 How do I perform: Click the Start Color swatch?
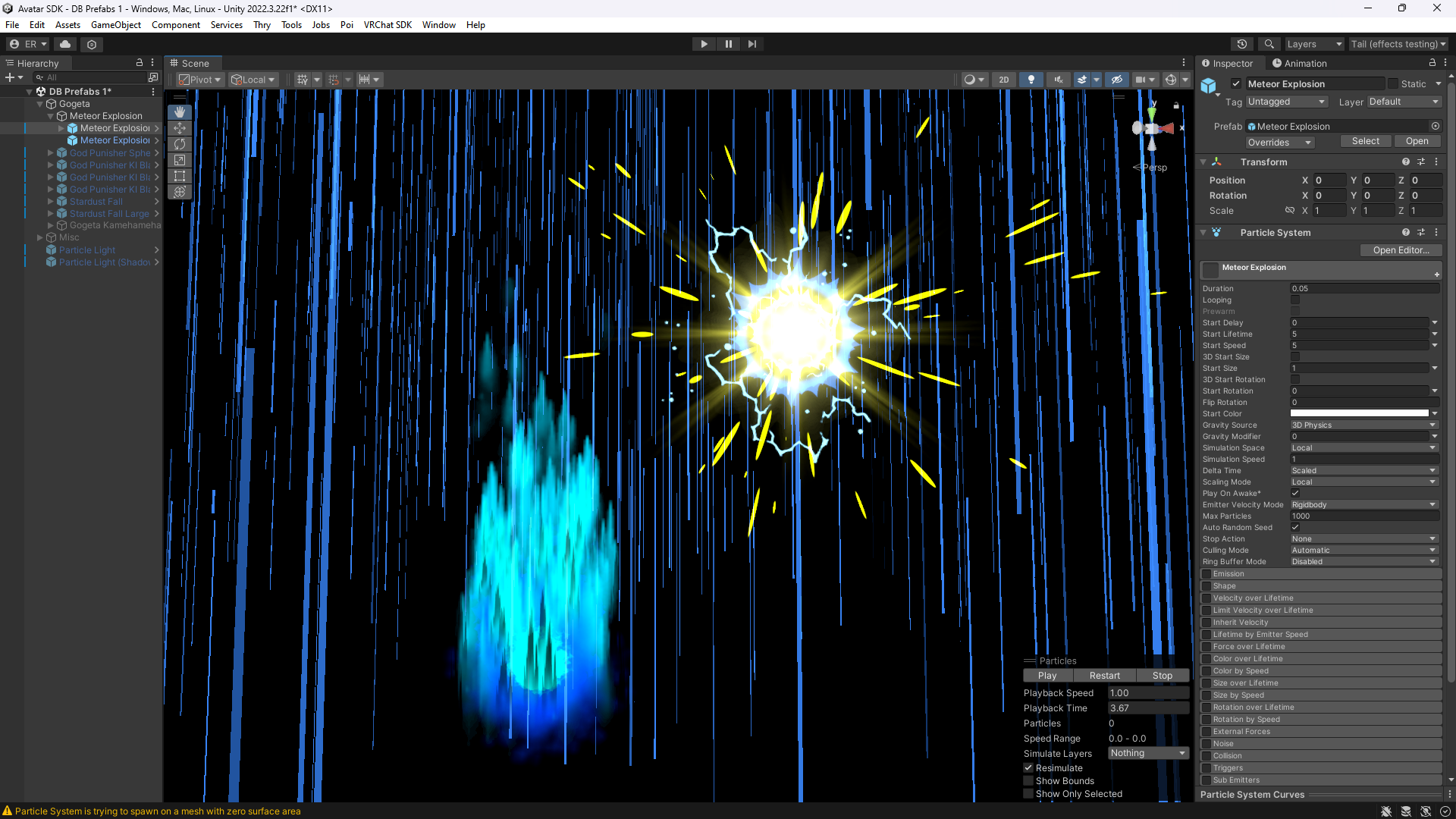pyautogui.click(x=1359, y=414)
